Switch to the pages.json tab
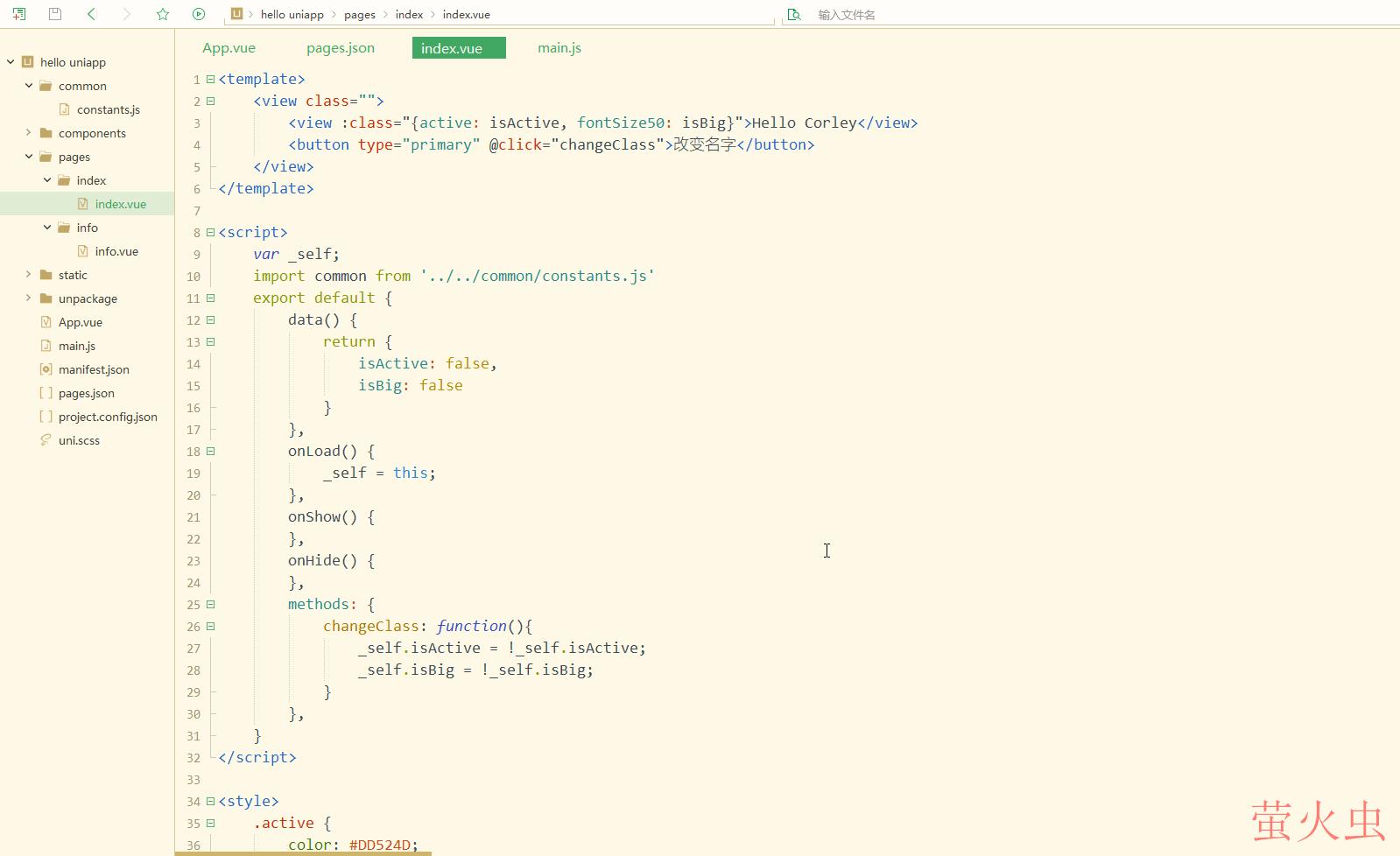The image size is (1400, 856). [341, 48]
